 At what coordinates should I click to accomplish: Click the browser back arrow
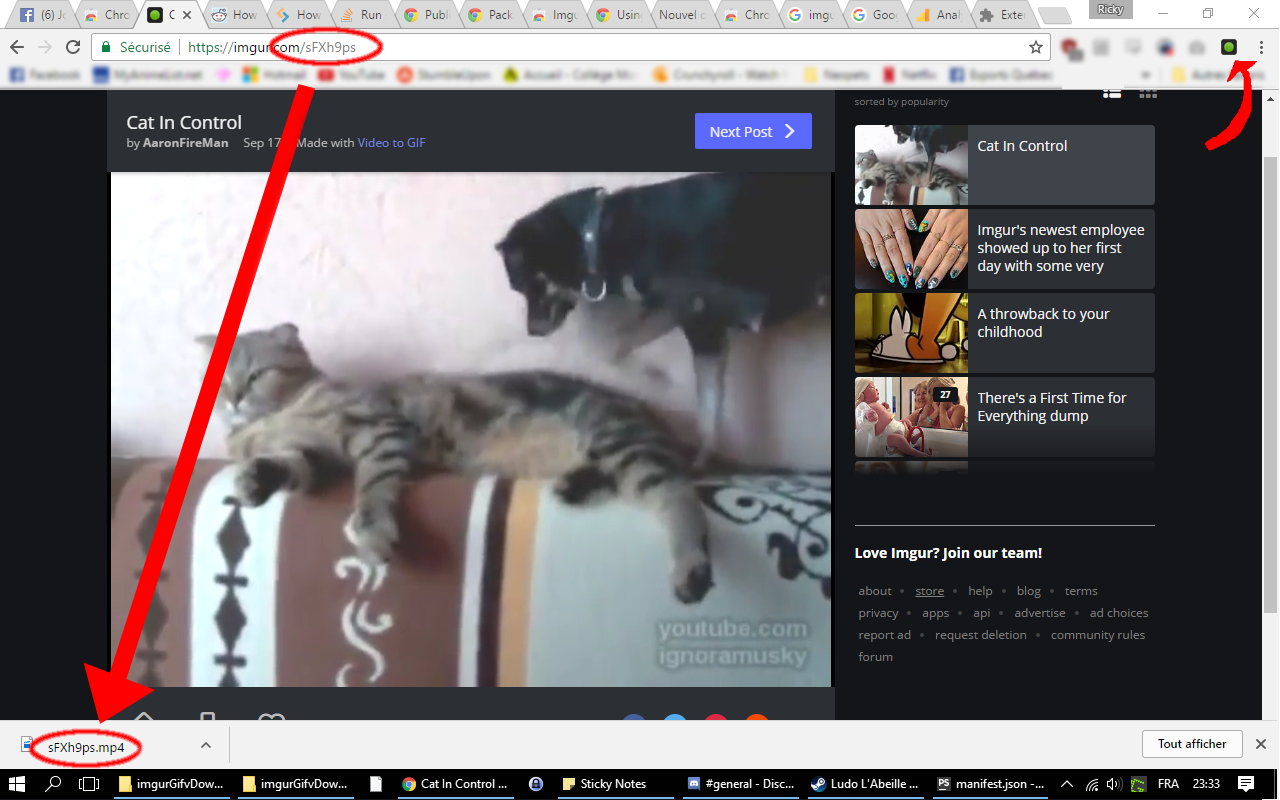(x=17, y=46)
